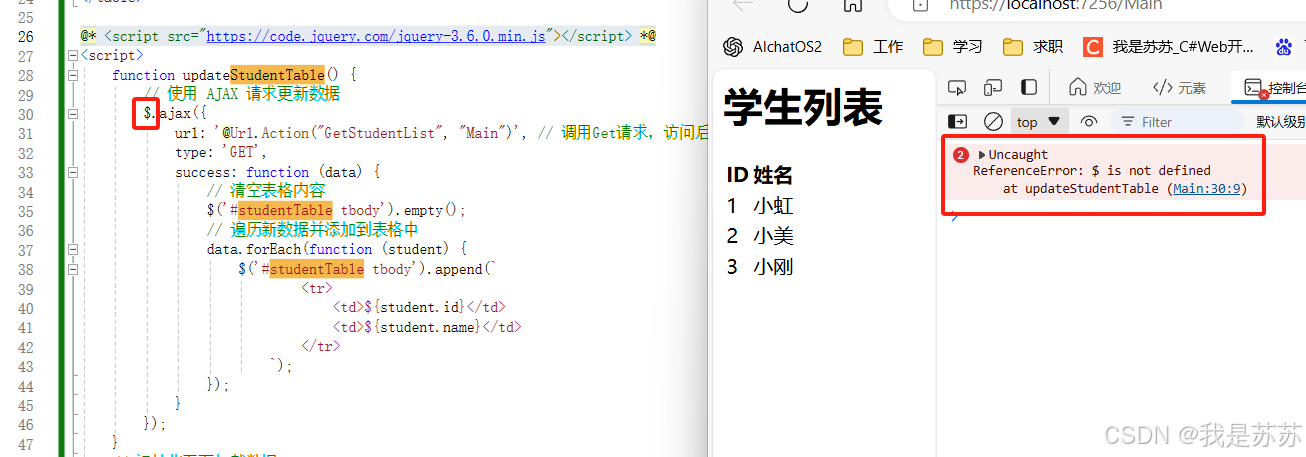Collapse updateStudentTable function at line 28
This screenshot has height=457, width=1306.
pos(72,75)
